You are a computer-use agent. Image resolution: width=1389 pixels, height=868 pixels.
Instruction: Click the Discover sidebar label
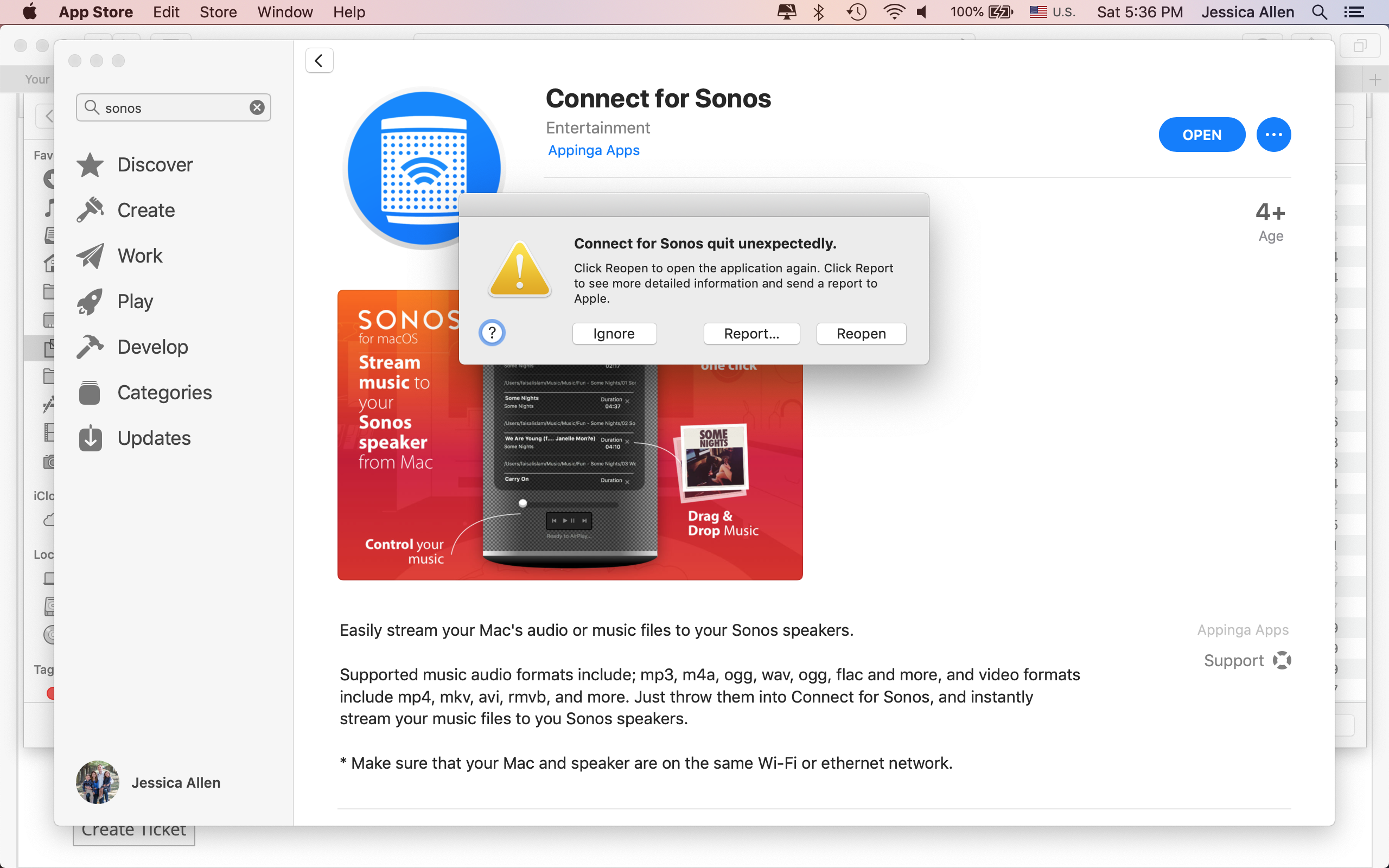click(155, 165)
